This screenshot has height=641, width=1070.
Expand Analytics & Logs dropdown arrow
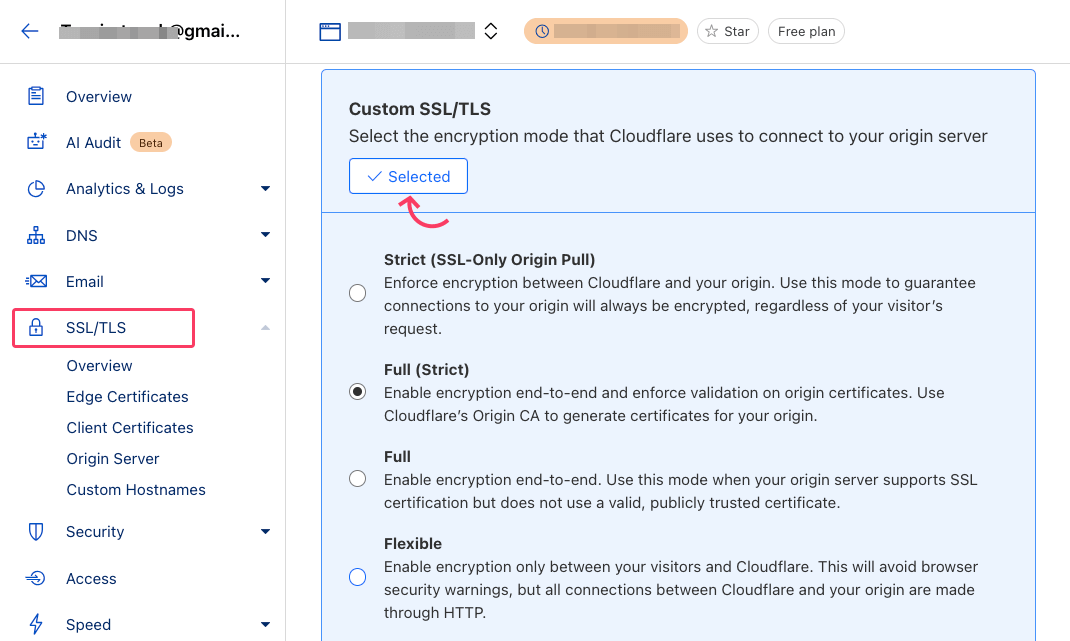pyautogui.click(x=265, y=188)
